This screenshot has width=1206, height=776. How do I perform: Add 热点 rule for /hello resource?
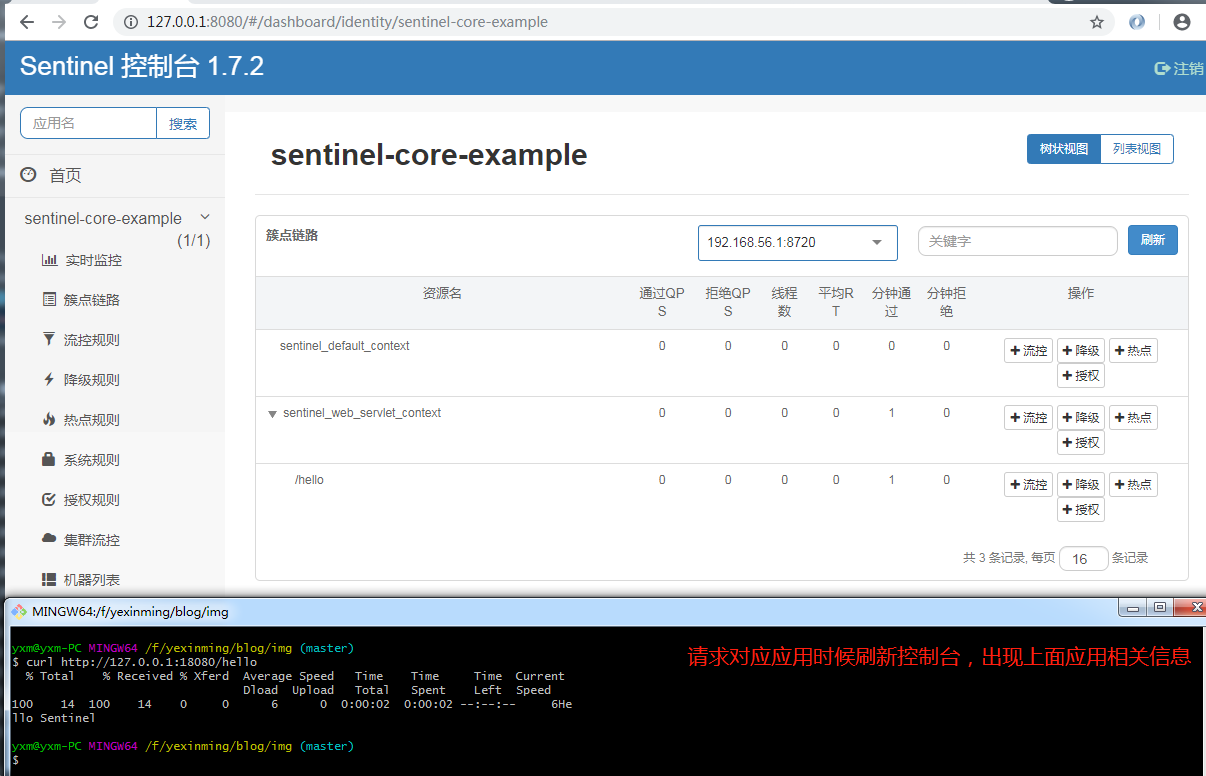(1133, 485)
